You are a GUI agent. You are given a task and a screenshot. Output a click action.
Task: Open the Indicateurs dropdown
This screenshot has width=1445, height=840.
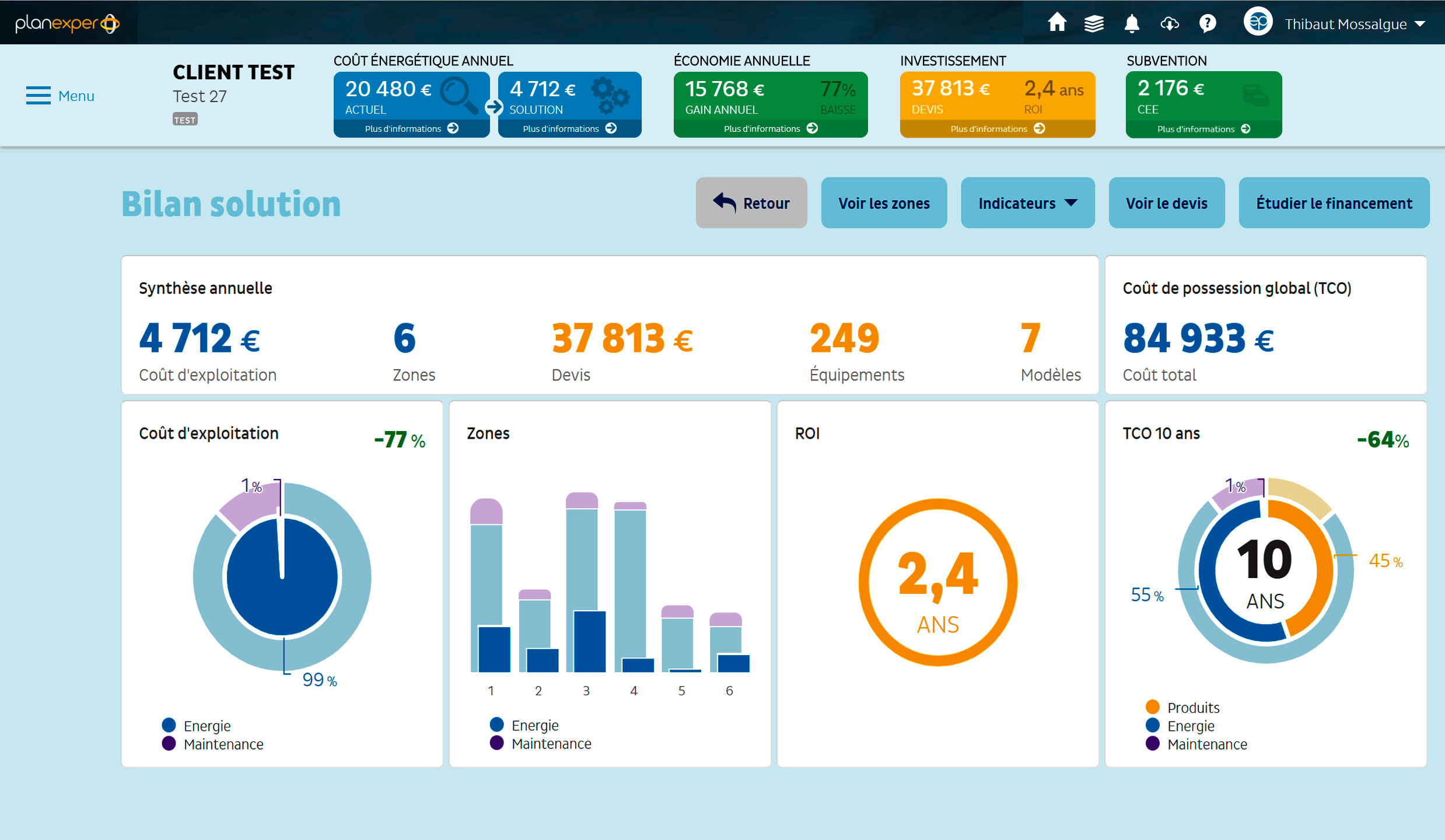click(x=1027, y=203)
